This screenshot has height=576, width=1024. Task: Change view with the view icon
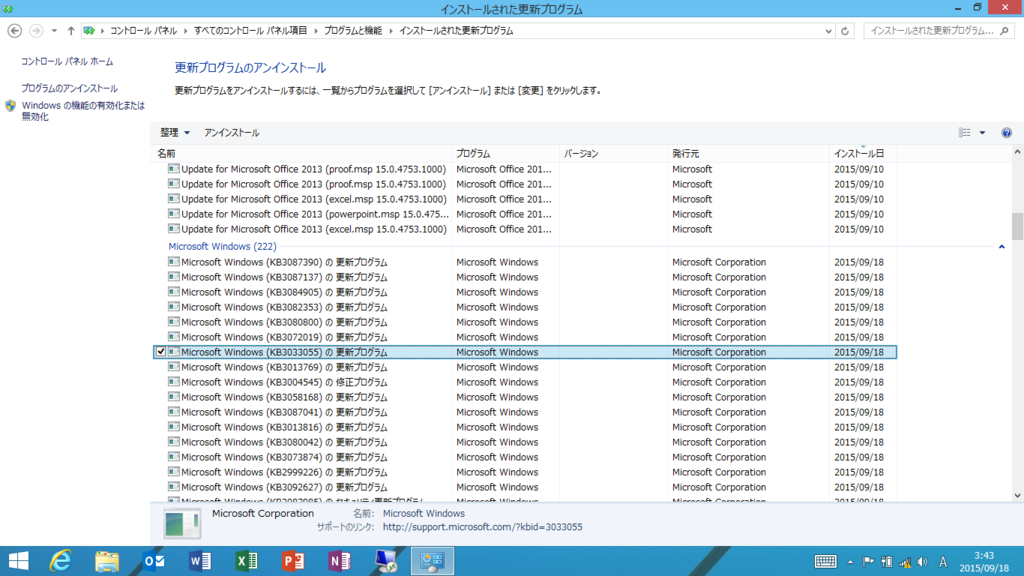coord(965,133)
